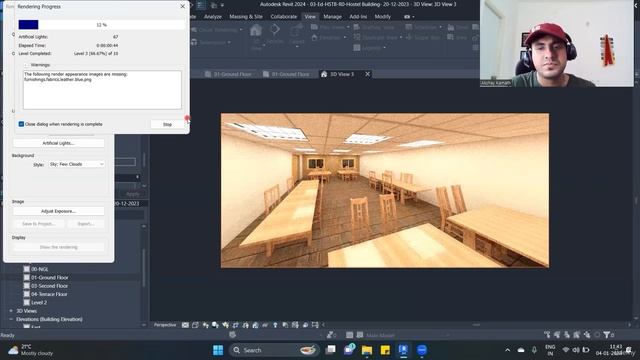The width and height of the screenshot is (640, 360).
Task: Click the Adjust Exposure button
Action: (58, 211)
